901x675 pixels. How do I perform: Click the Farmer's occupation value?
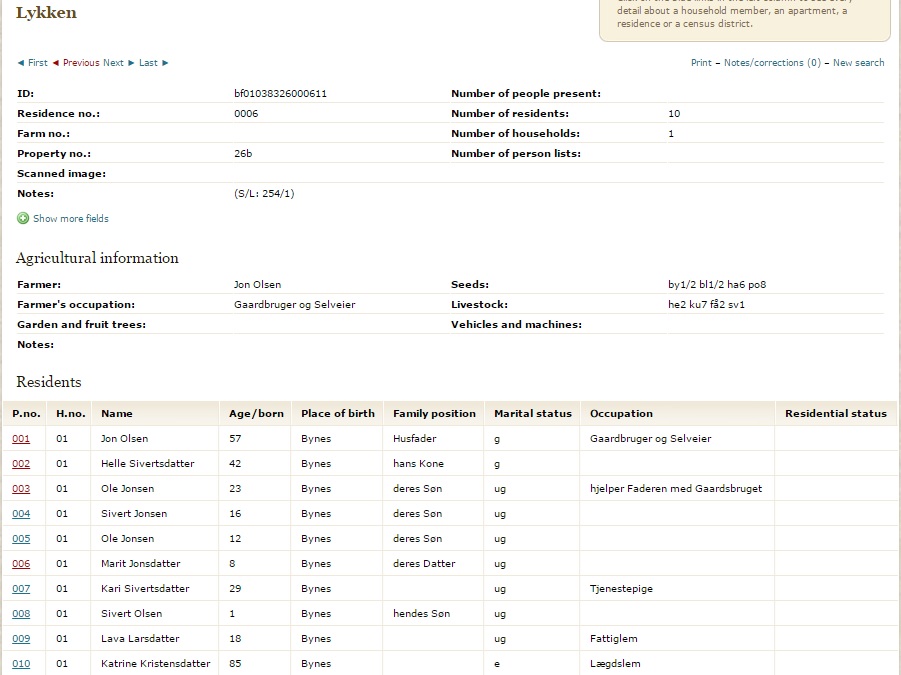point(294,304)
